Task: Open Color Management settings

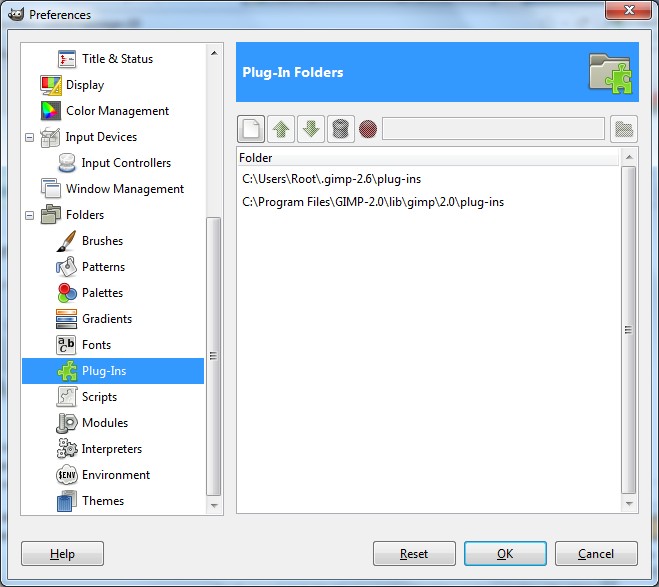Action: 117,111
